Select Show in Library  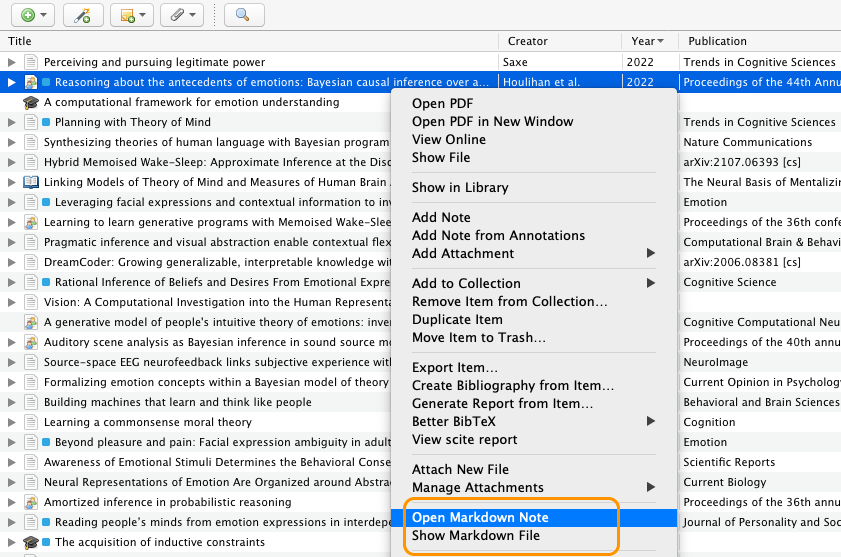coord(534,187)
